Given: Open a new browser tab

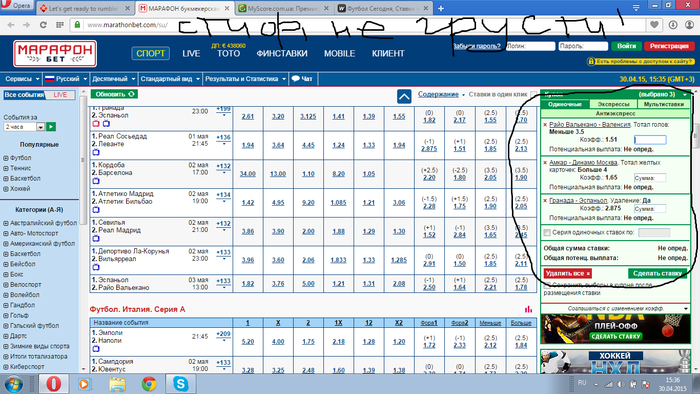Looking at the screenshot, I should pyautogui.click(x=441, y=8).
